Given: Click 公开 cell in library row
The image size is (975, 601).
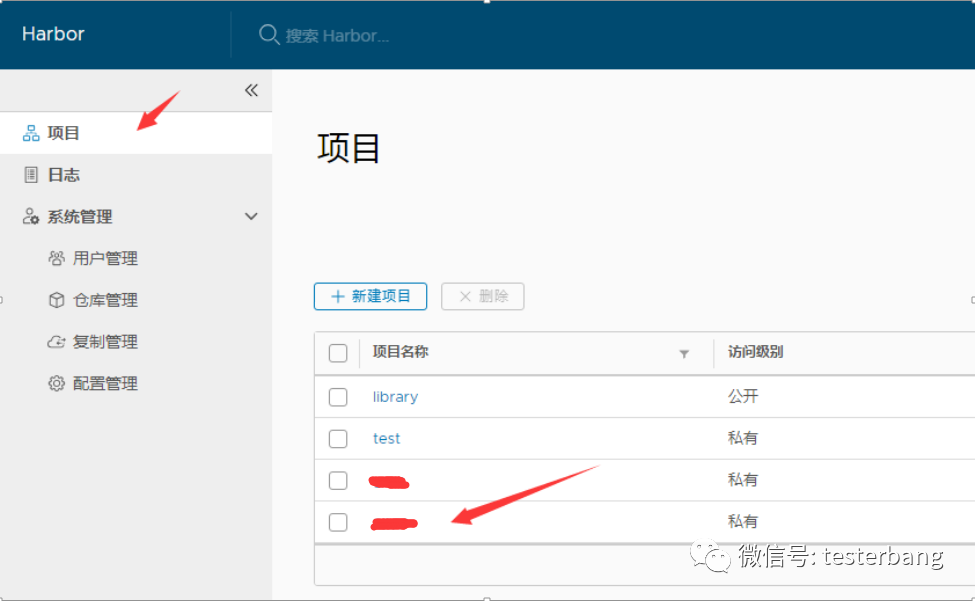Looking at the screenshot, I should [743, 397].
